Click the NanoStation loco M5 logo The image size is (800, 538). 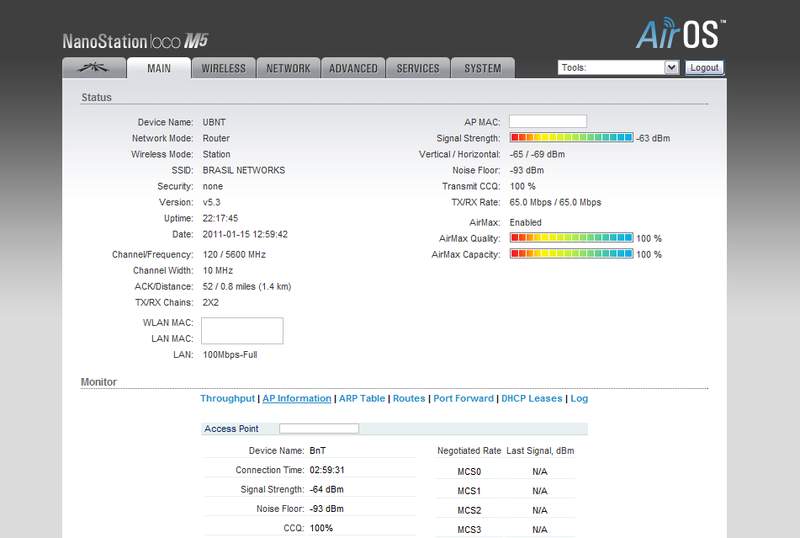tap(135, 41)
